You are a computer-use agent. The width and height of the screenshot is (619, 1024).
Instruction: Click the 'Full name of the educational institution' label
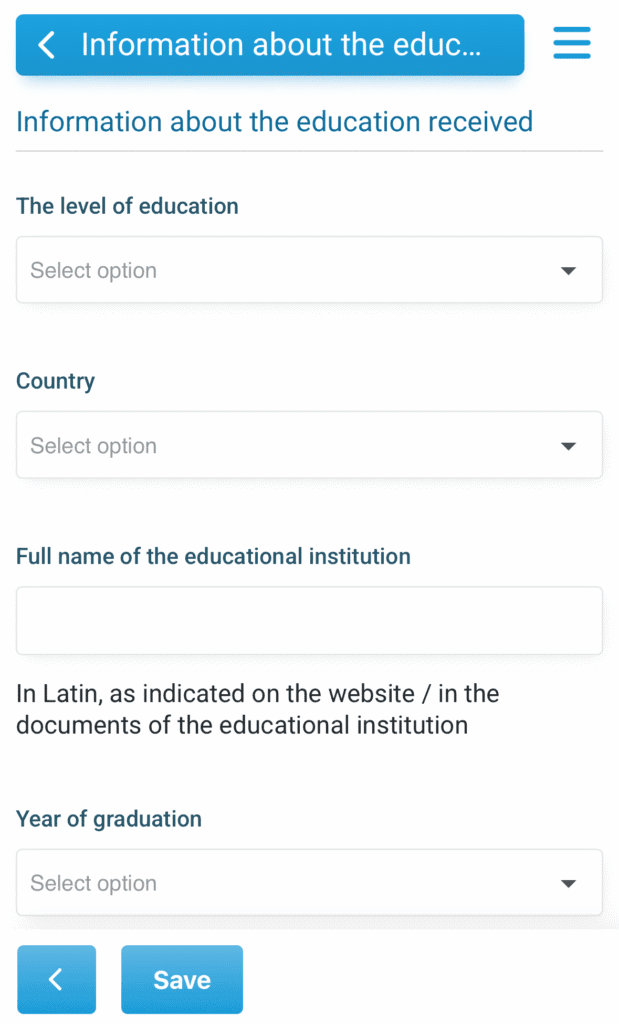pyautogui.click(x=214, y=556)
